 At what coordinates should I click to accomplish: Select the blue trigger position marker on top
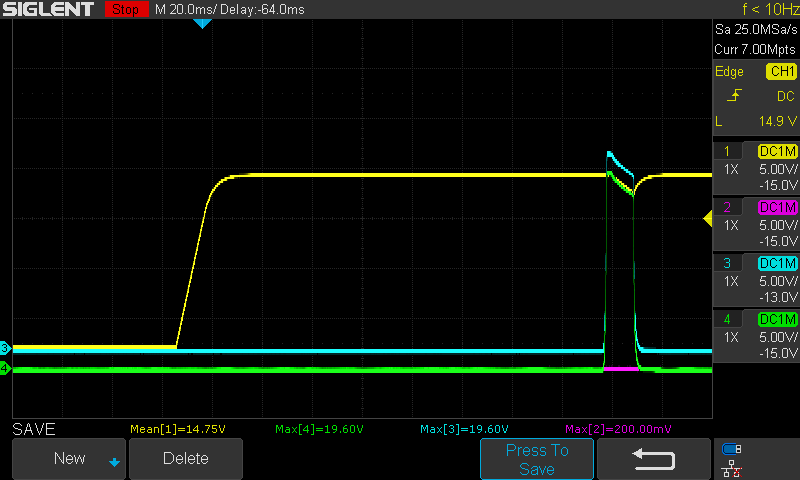(203, 23)
